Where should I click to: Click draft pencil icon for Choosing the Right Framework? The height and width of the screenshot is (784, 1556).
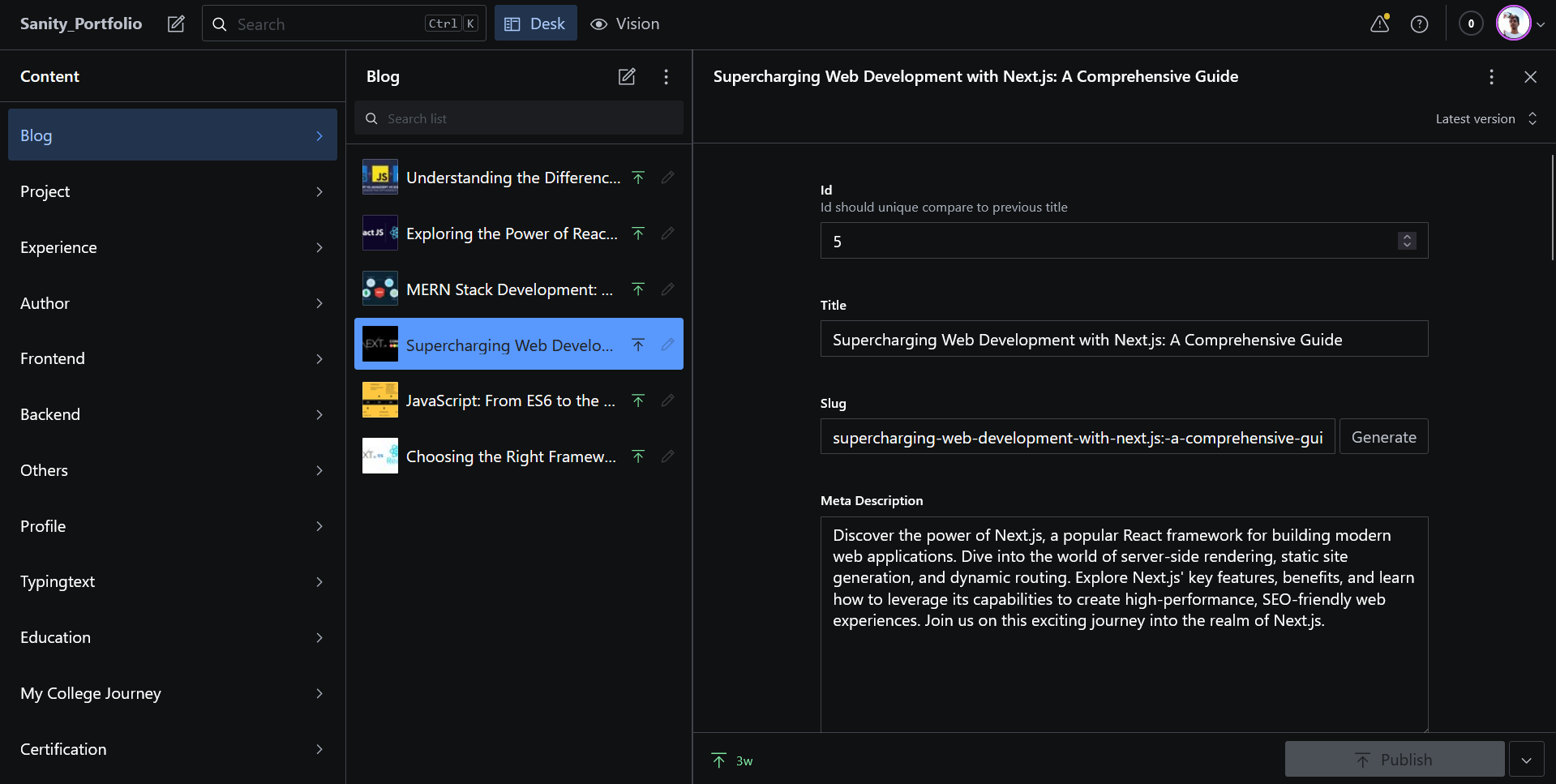point(667,456)
